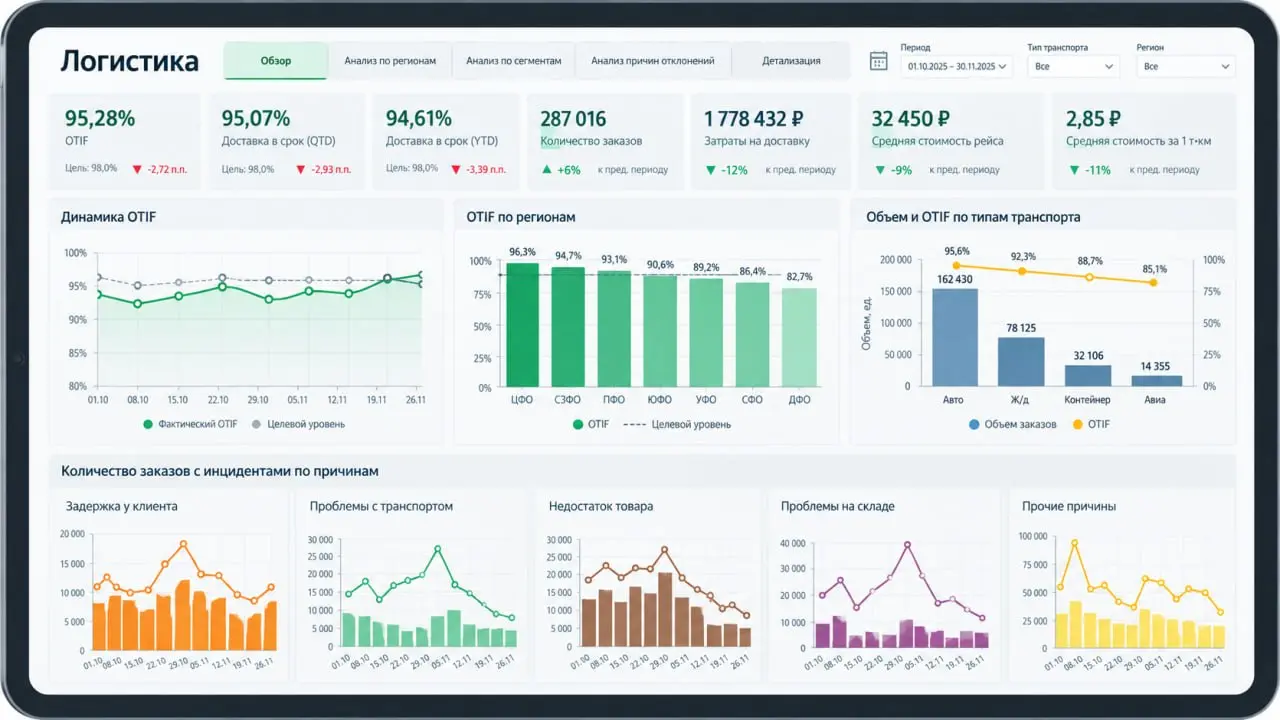The height and width of the screenshot is (720, 1280).
Task: Expand the Тип транспорта dropdown
Action: pos(1073,66)
